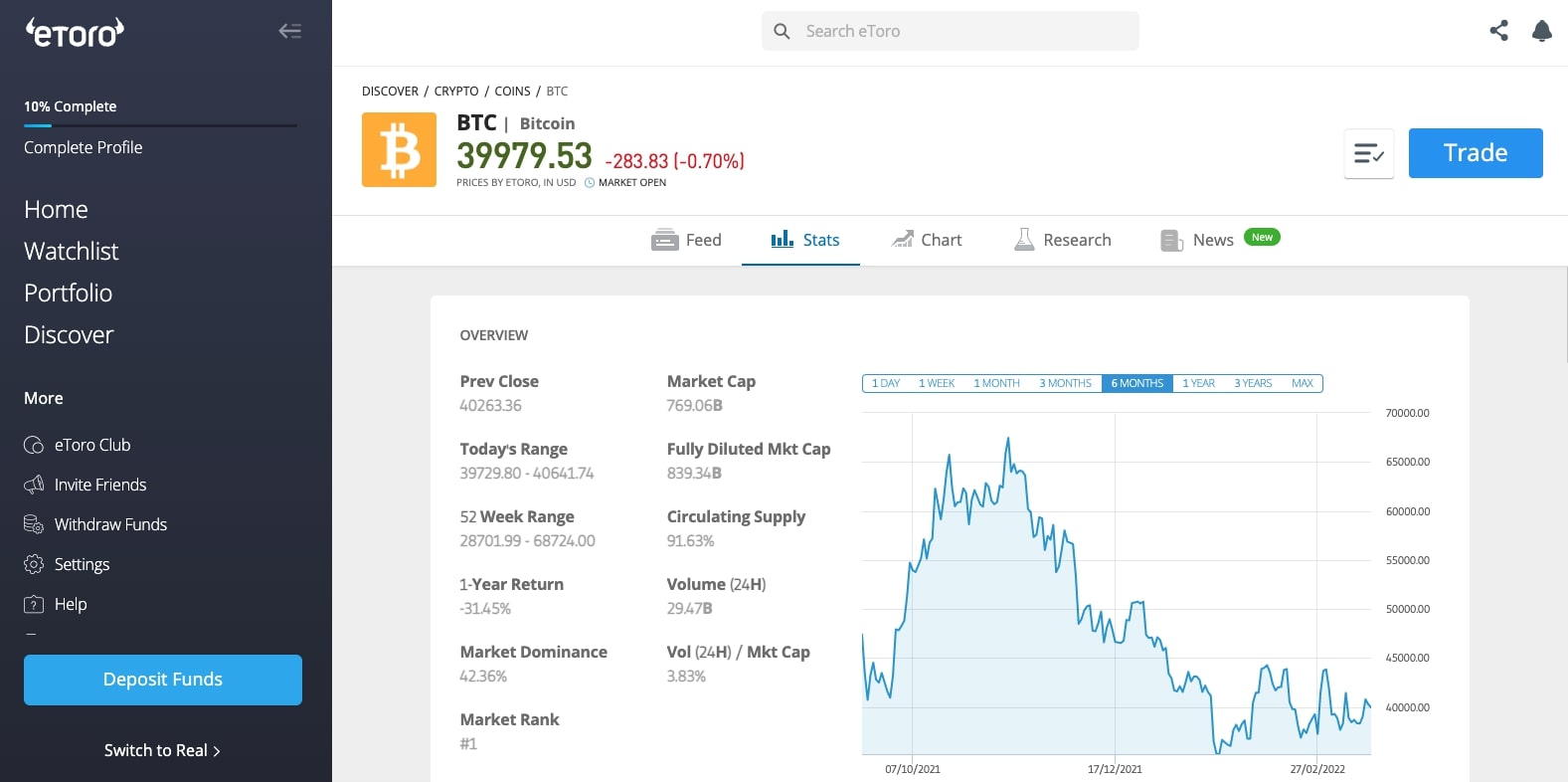Click the Help question icon
The image size is (1568, 782).
tap(34, 604)
